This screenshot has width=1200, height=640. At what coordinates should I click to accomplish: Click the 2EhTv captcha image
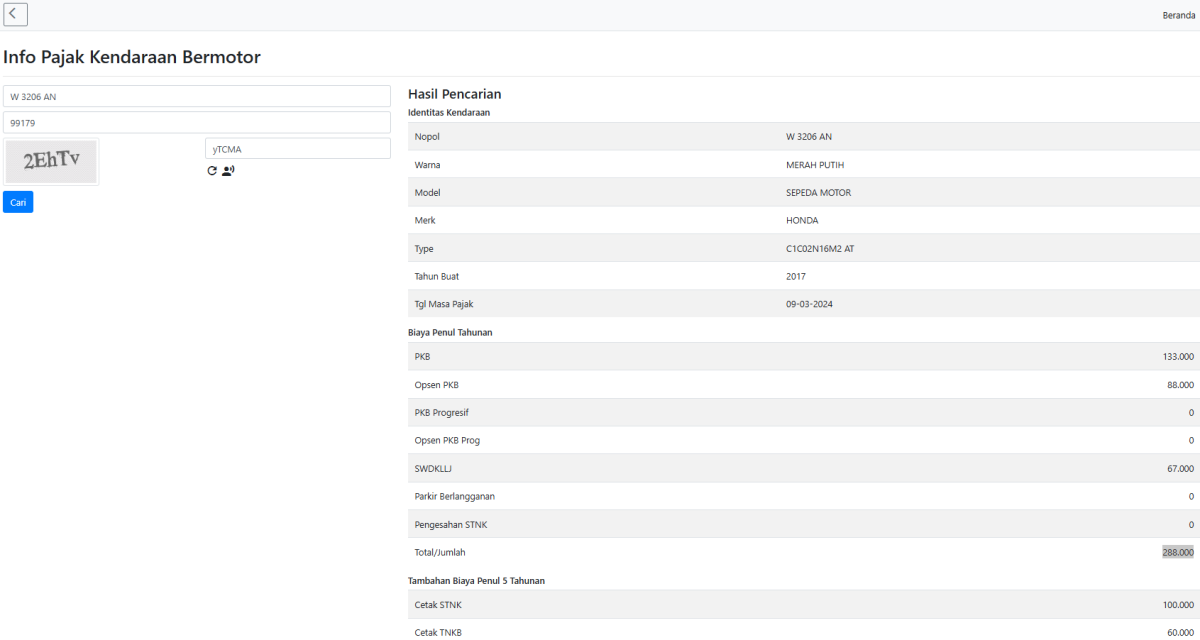(52, 161)
